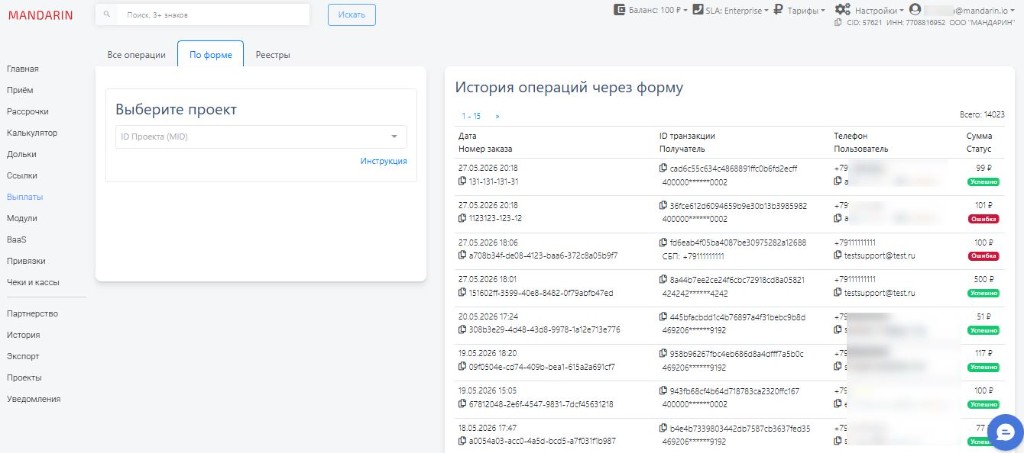The image size is (1024, 453).
Task: Click the SLA Enterprise icon
Action: [697, 10]
